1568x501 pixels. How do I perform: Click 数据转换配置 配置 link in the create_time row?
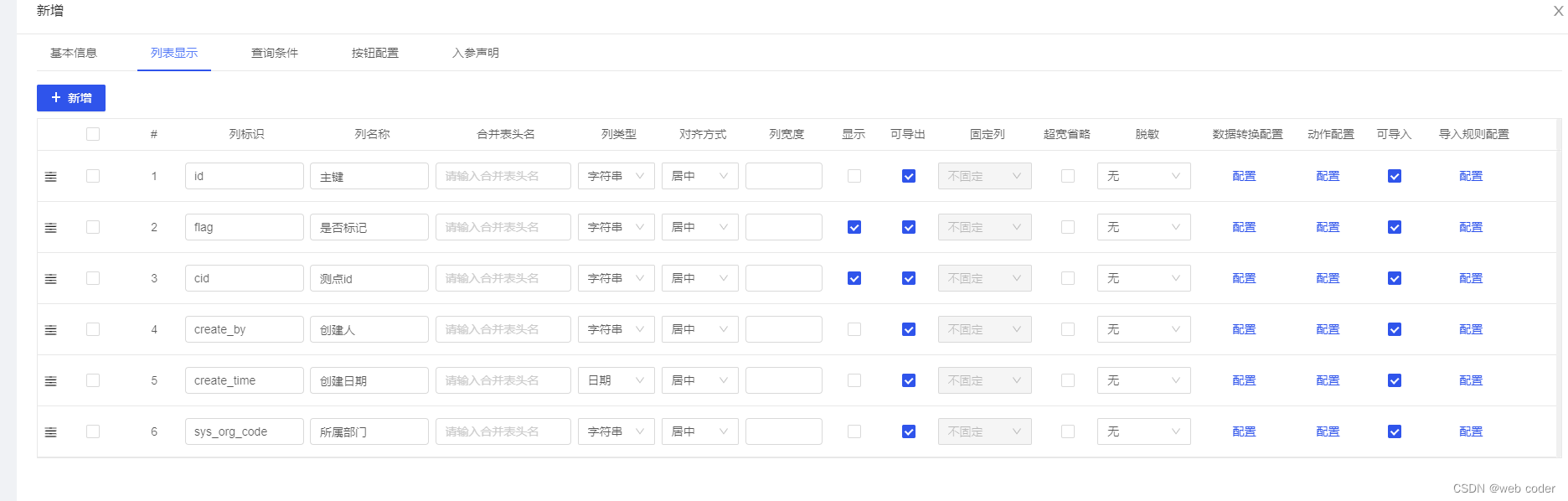(x=1245, y=380)
